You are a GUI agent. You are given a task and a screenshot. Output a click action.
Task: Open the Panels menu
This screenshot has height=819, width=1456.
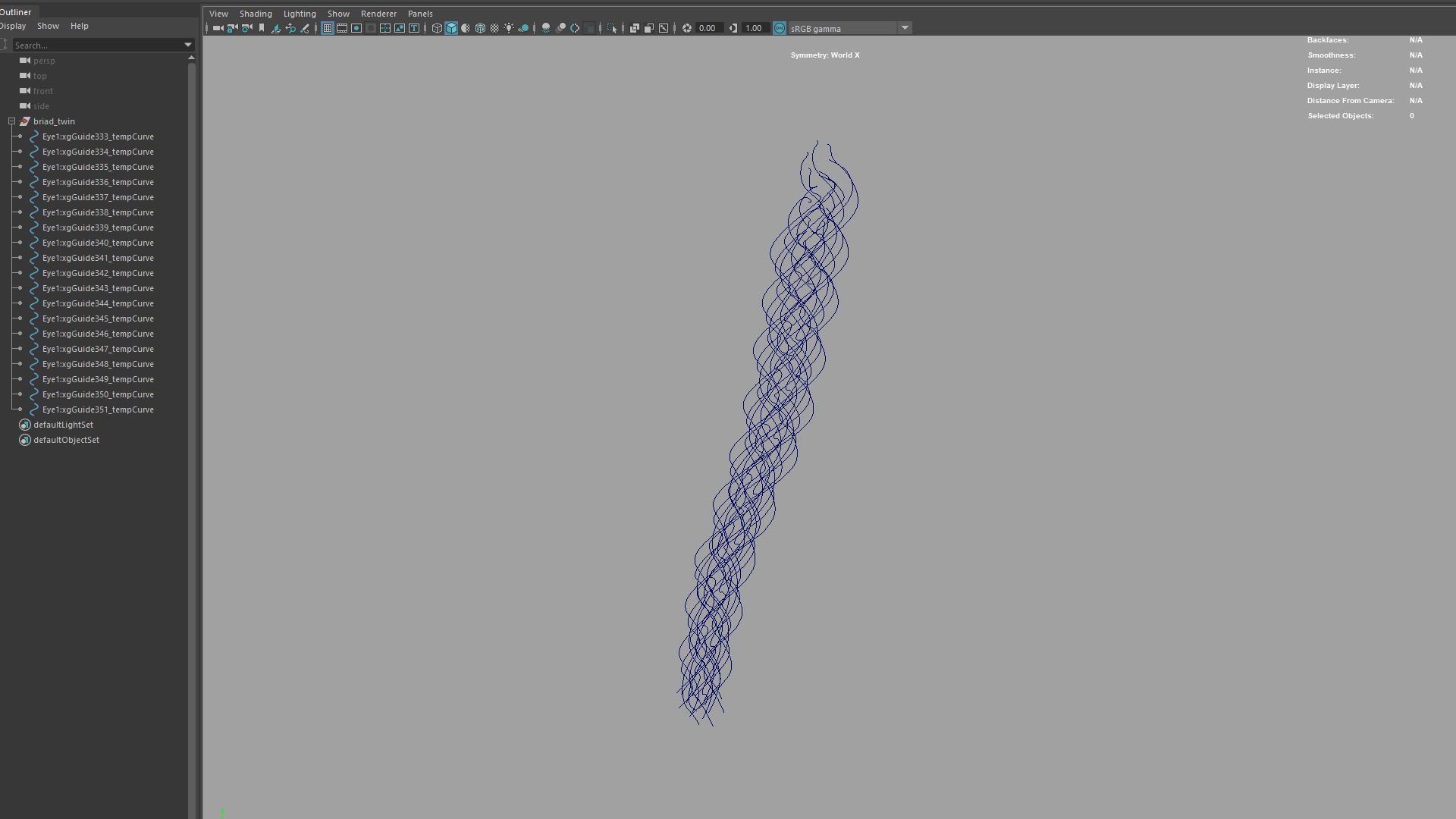[419, 13]
